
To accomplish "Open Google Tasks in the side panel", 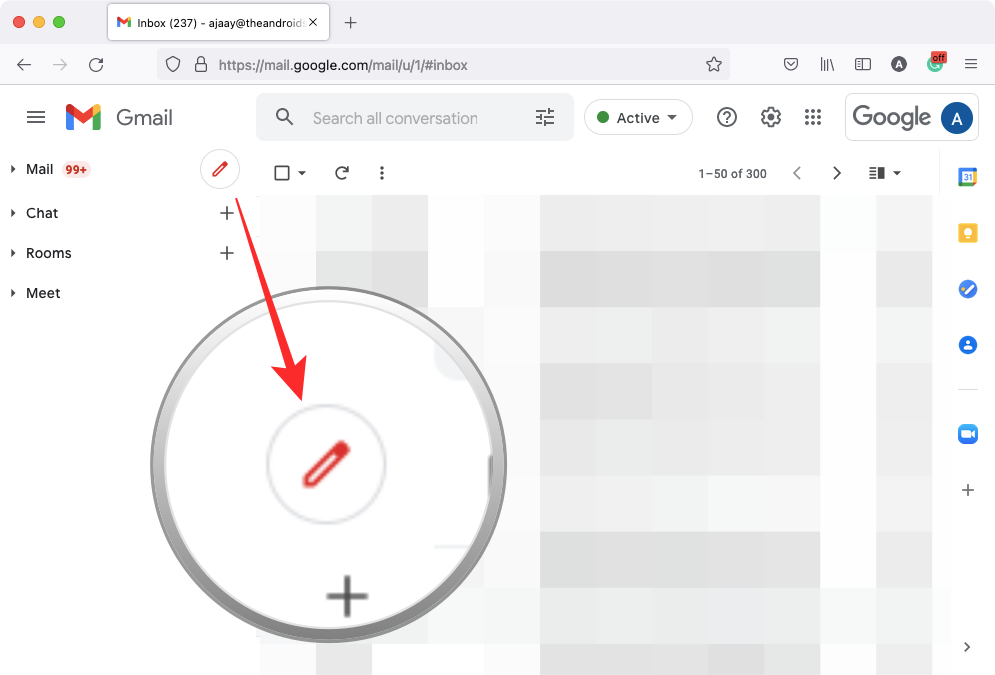I will [x=967, y=288].
